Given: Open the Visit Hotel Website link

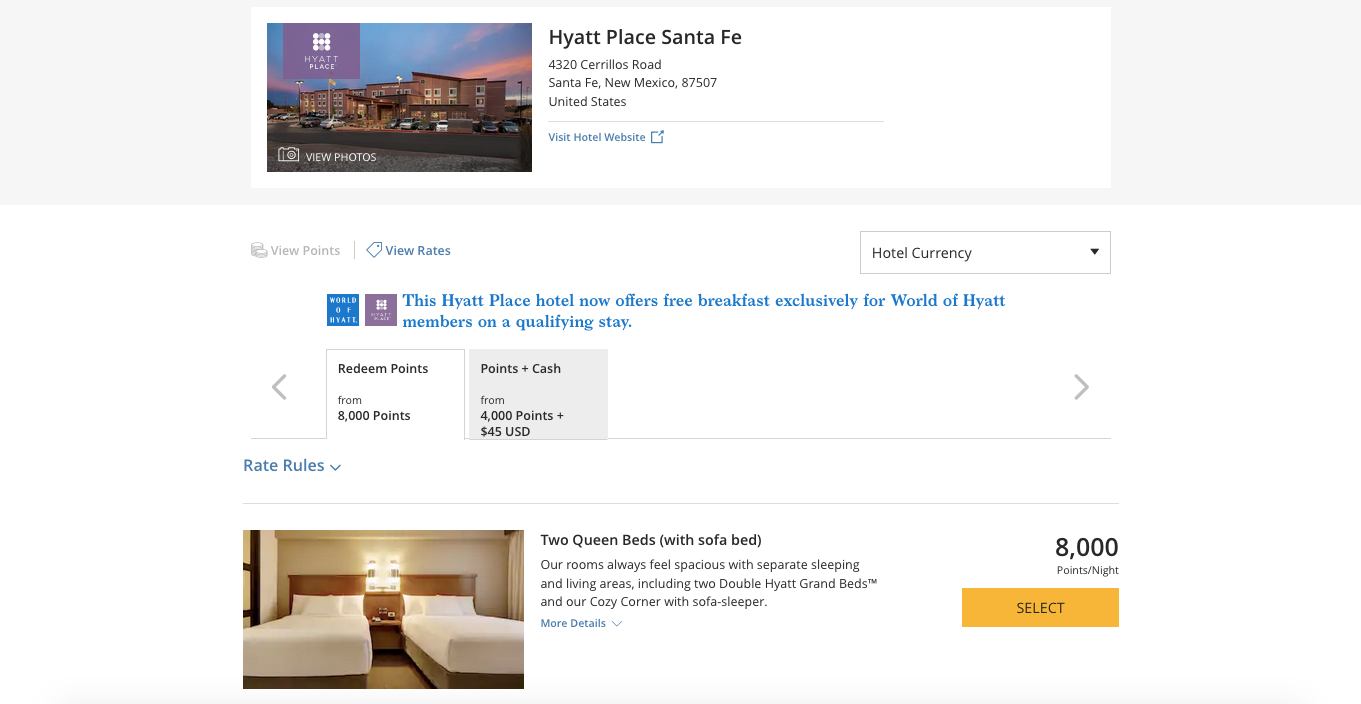Looking at the screenshot, I should tap(597, 137).
